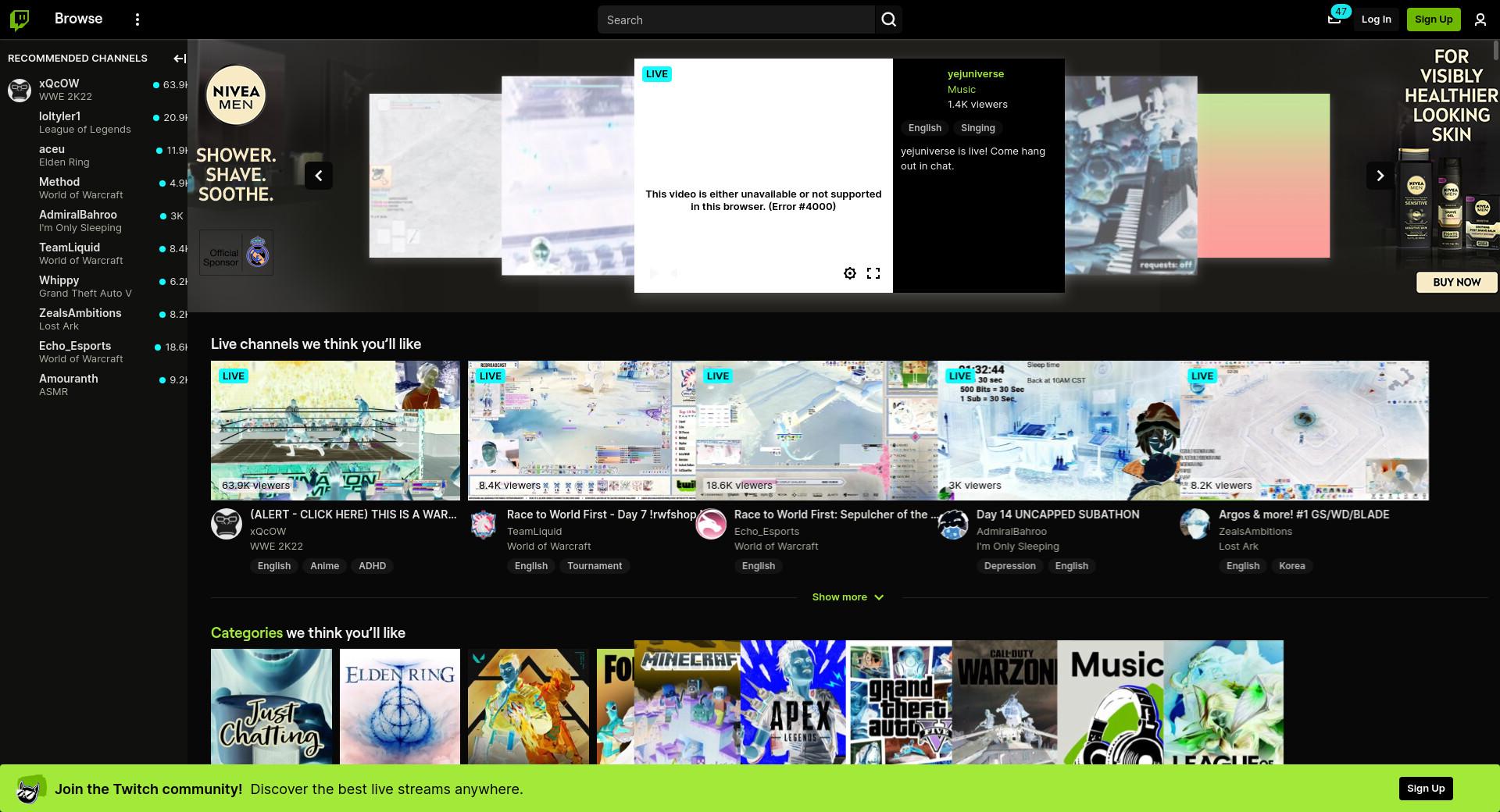Image resolution: width=1500 pixels, height=812 pixels.
Task: Open TeamLiquid stream thumbnail with 8.4K viewers
Action: (581, 430)
